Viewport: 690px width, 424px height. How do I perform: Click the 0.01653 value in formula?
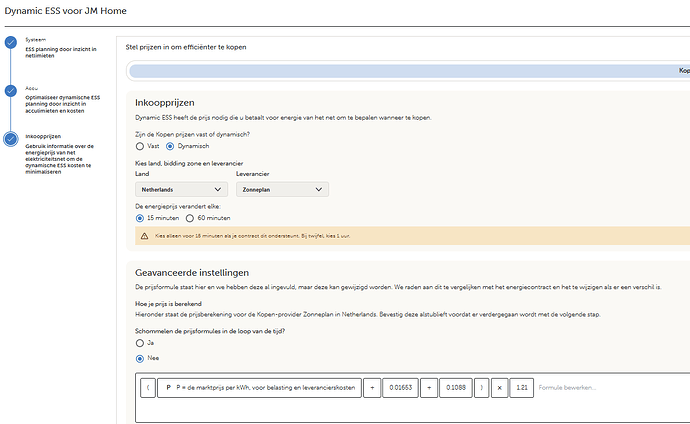point(400,388)
